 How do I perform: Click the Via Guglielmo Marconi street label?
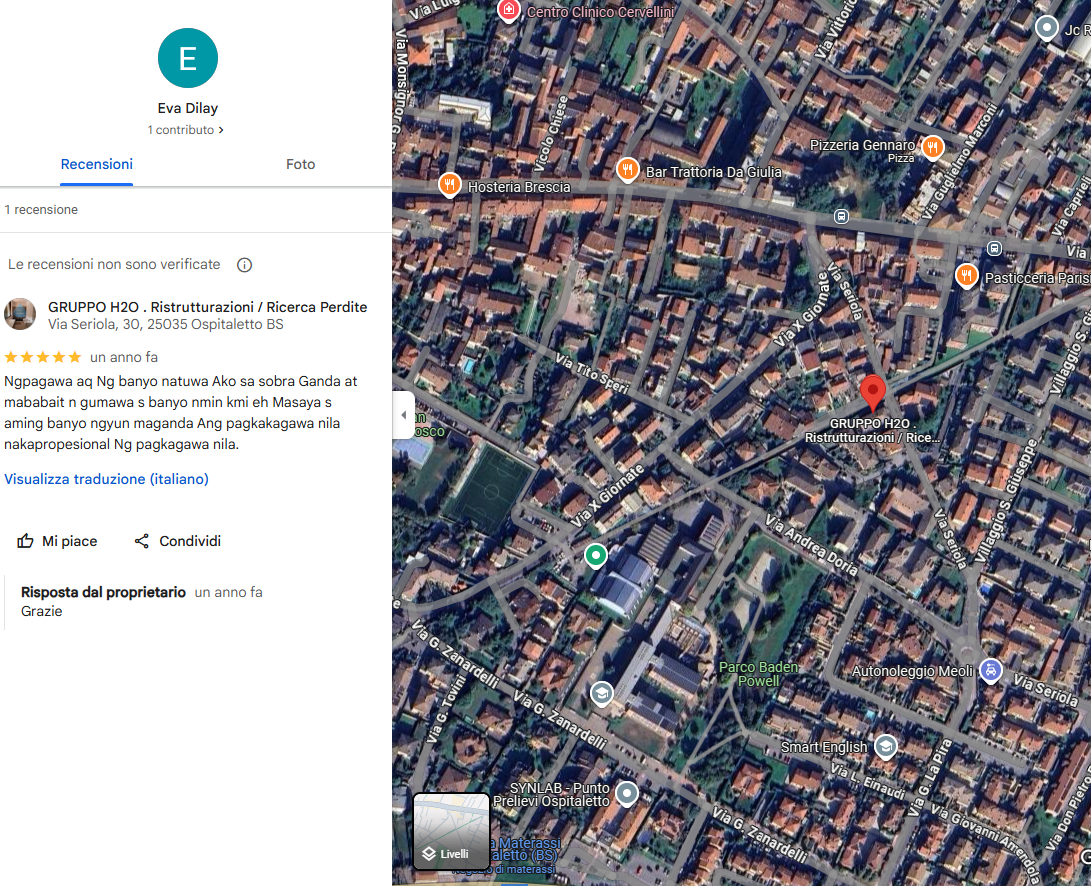pos(959,161)
